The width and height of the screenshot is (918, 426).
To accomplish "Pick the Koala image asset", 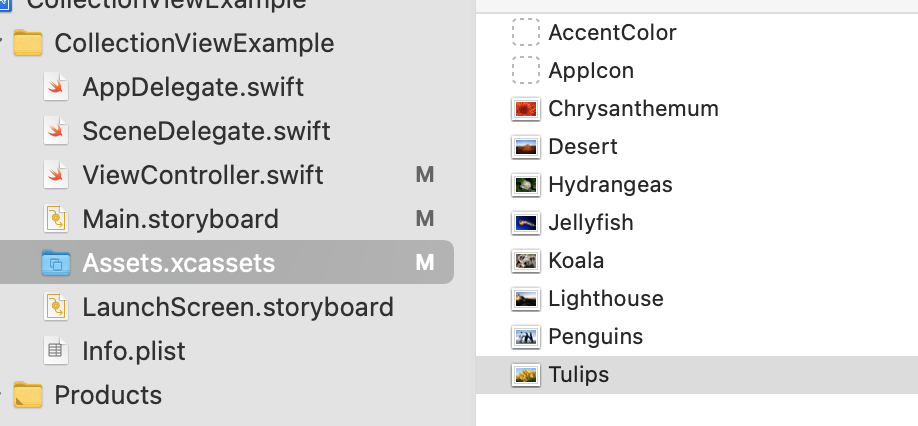I will pos(576,261).
